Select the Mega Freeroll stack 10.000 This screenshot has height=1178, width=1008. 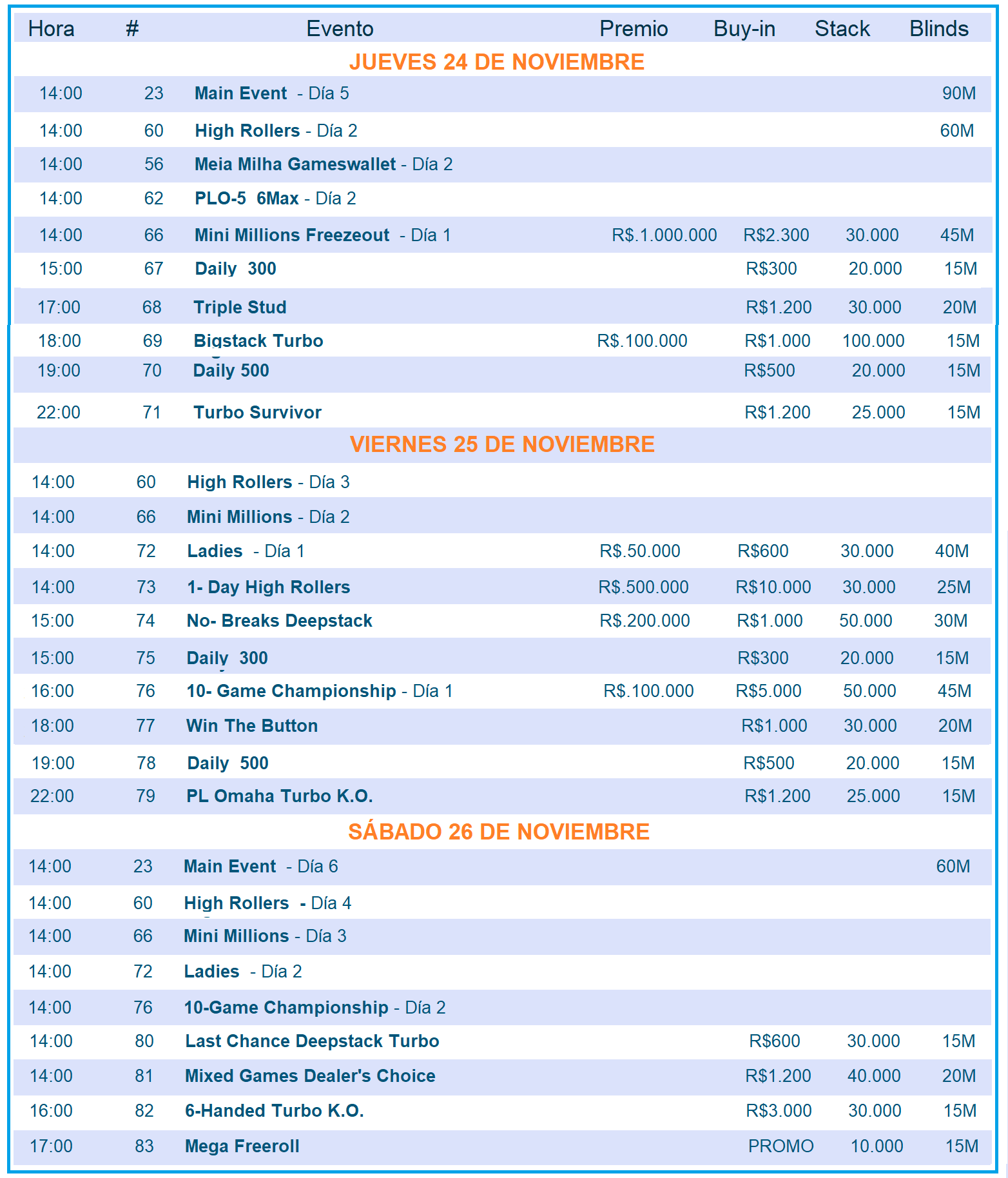877,1146
